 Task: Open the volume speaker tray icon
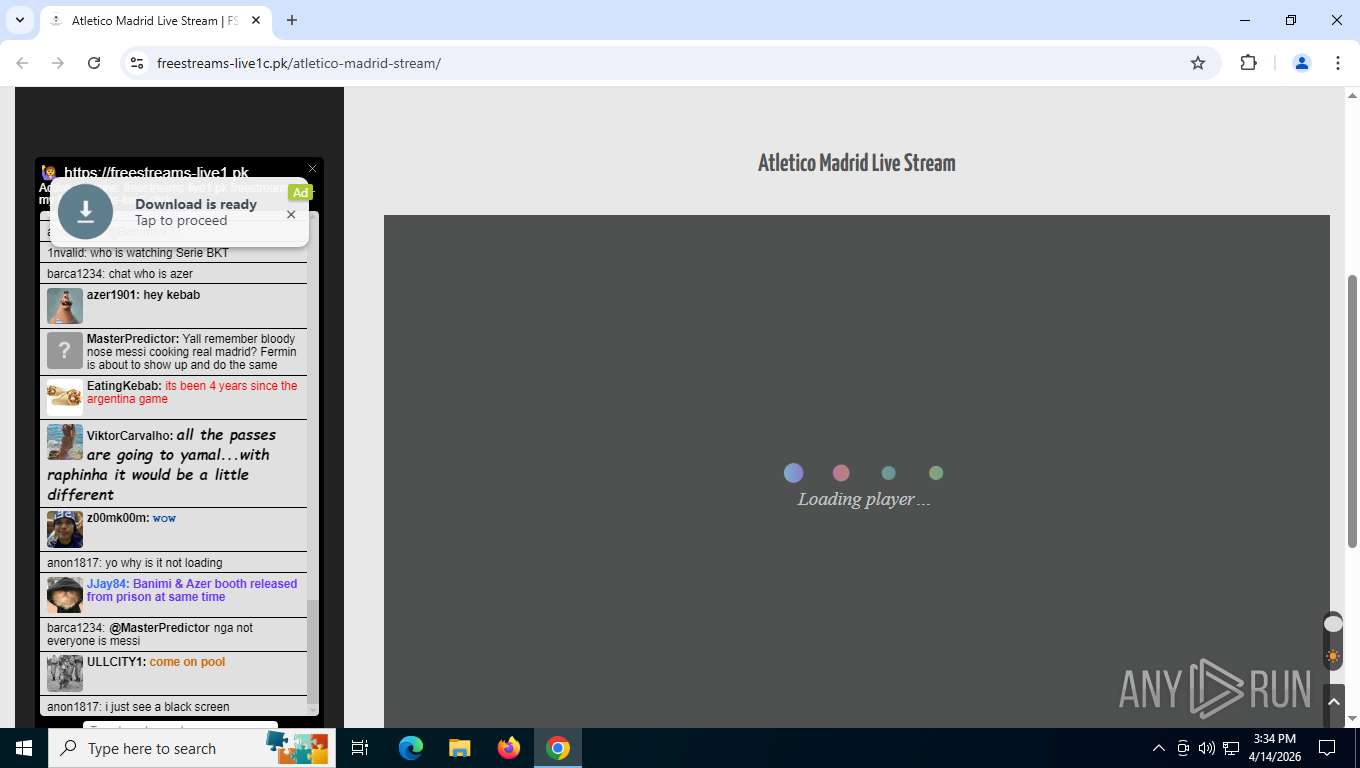point(1207,748)
